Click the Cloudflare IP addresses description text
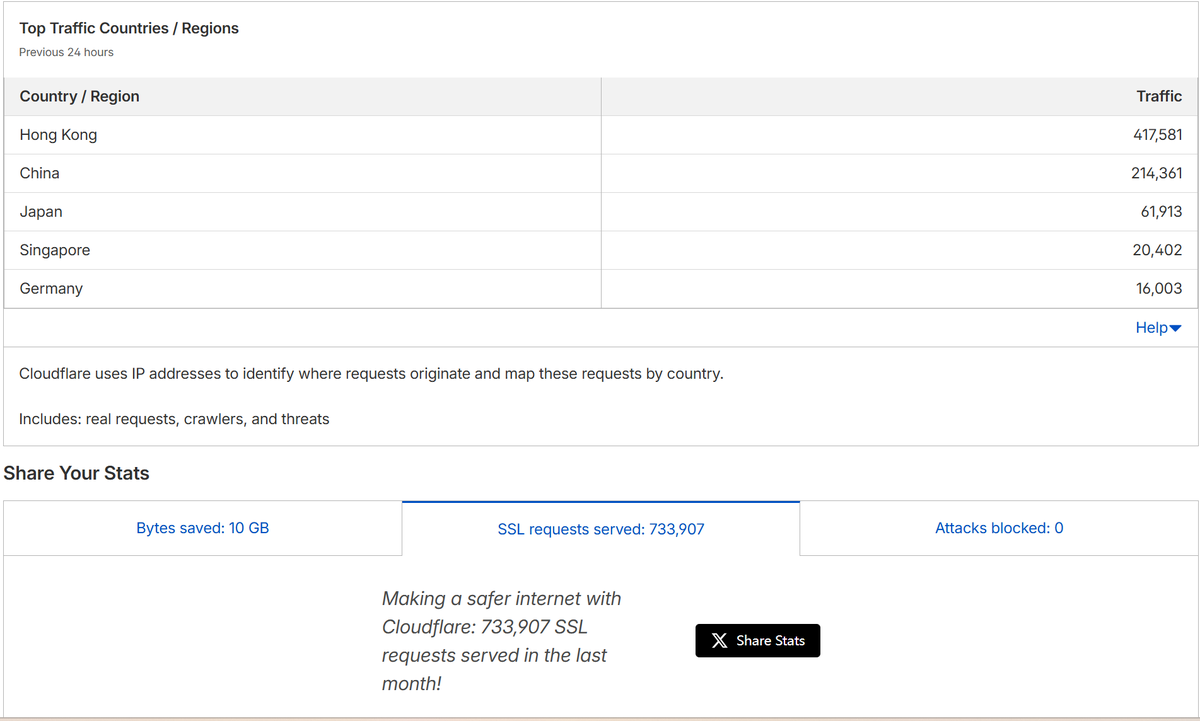 (371, 374)
